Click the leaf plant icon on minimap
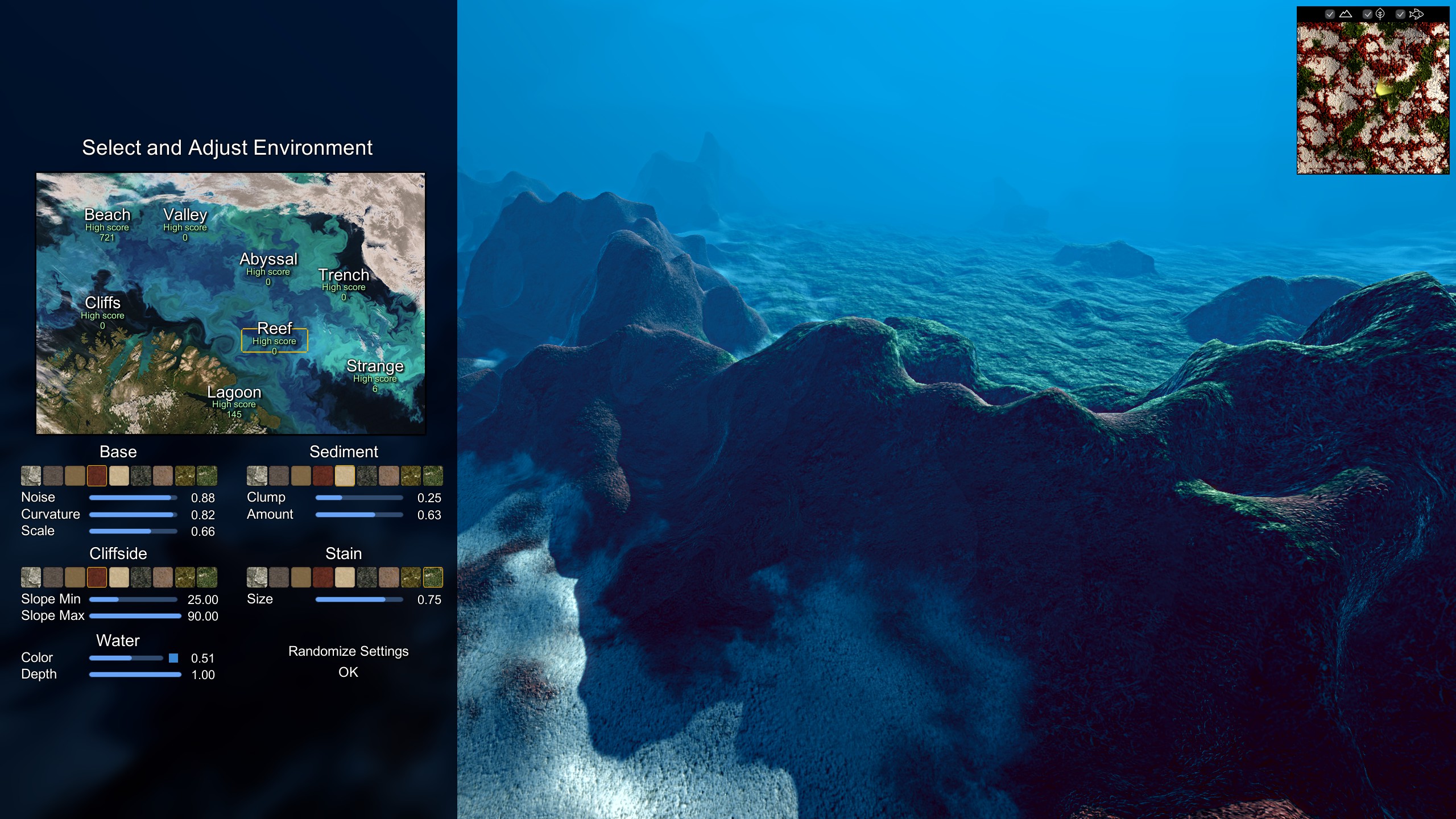Screen dimensions: 1456x819 tap(1380, 14)
